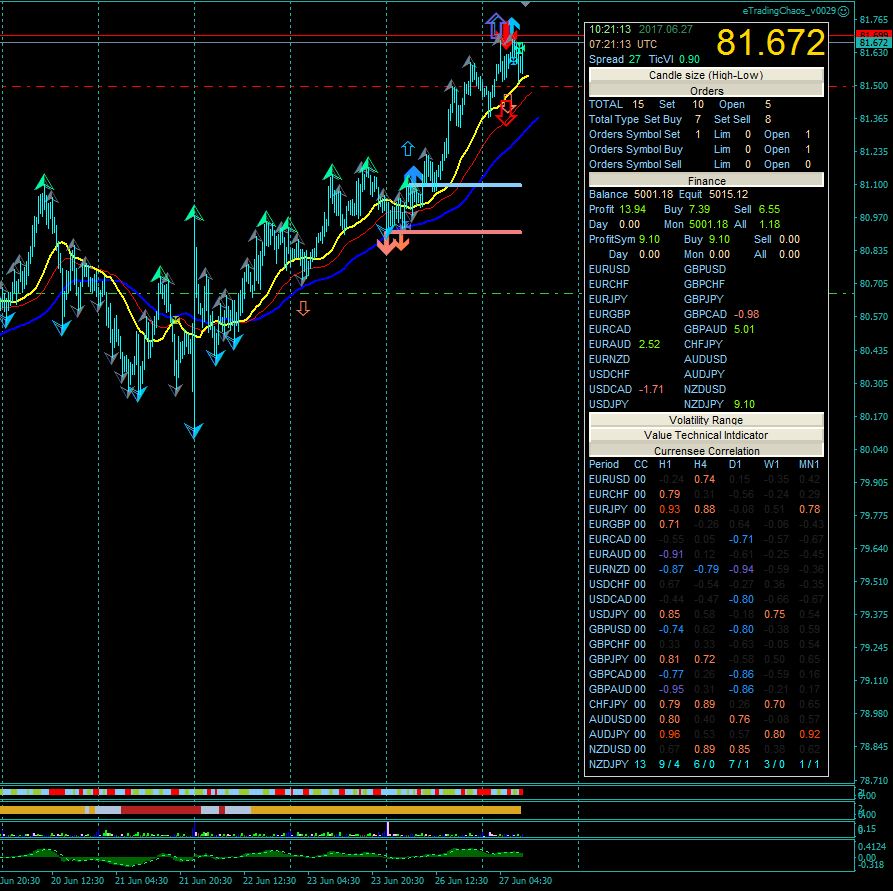Select the salmon double down arrows

(393, 244)
